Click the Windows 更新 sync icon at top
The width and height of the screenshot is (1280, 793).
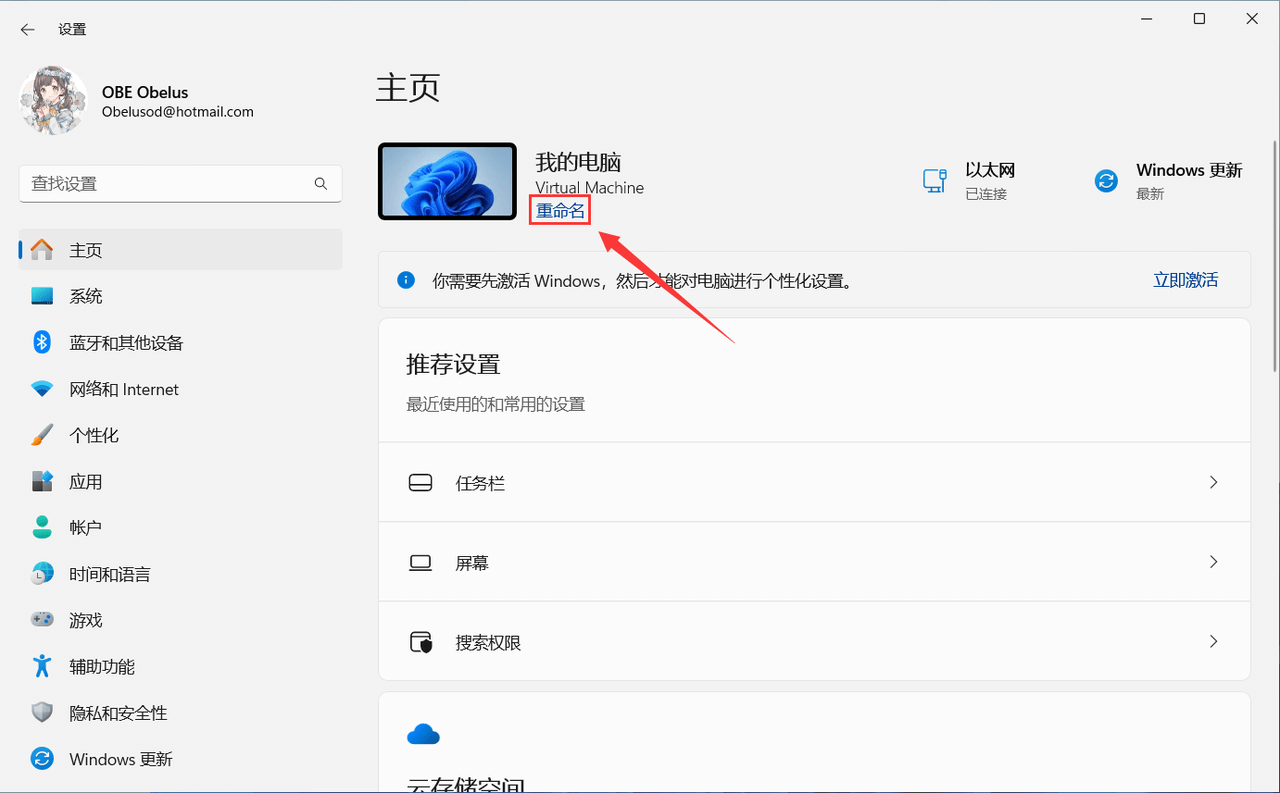pyautogui.click(x=1106, y=181)
